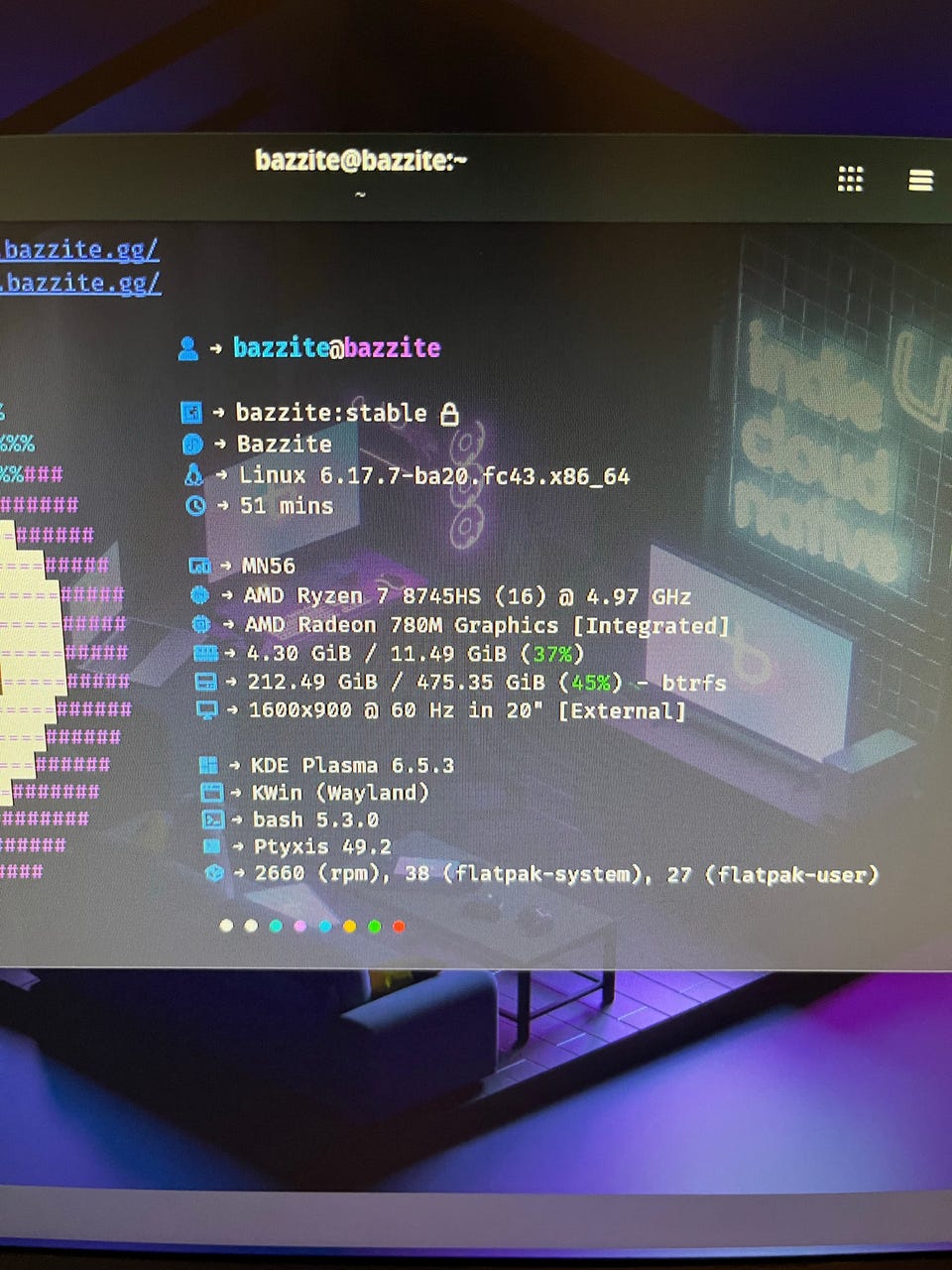
Task: Click the "Linux 6.17.7-ba20.fc43.x86_64" kernel text
Action: tap(434, 475)
